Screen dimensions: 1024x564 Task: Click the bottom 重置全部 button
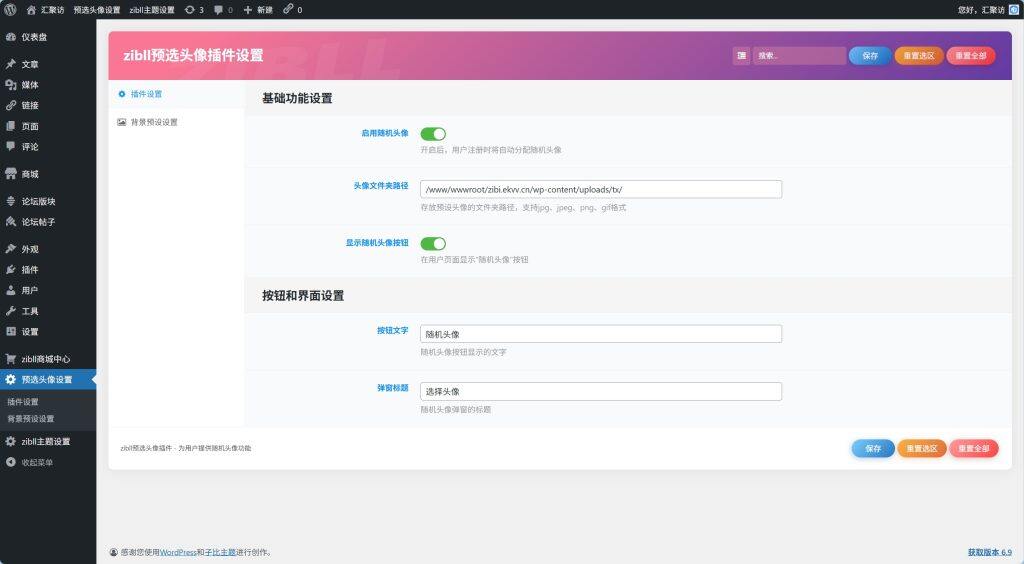pyautogui.click(x=974, y=448)
